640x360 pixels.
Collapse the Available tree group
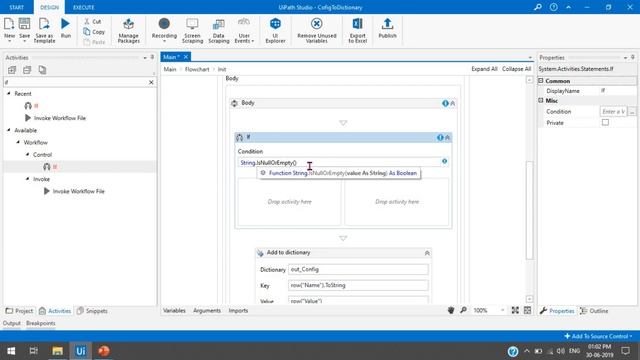click(x=9, y=130)
